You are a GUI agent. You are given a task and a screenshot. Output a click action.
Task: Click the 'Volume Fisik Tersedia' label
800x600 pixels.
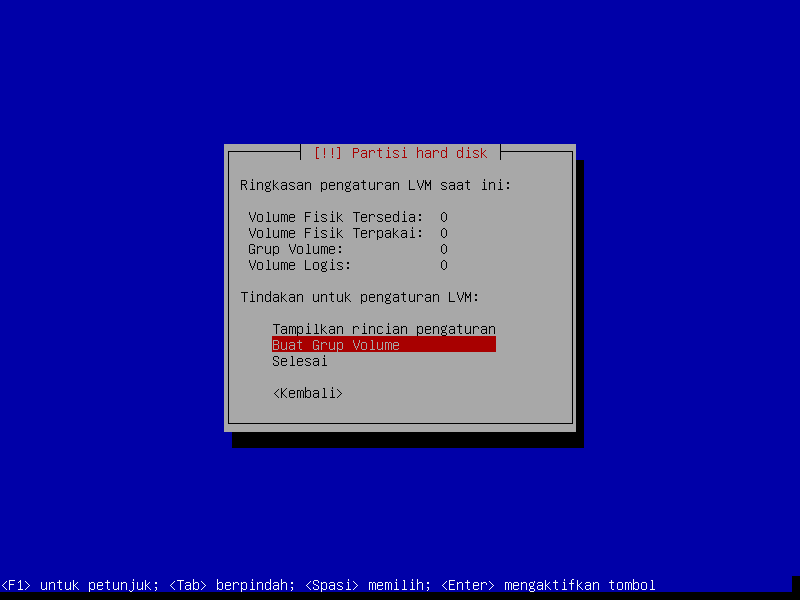(x=335, y=217)
